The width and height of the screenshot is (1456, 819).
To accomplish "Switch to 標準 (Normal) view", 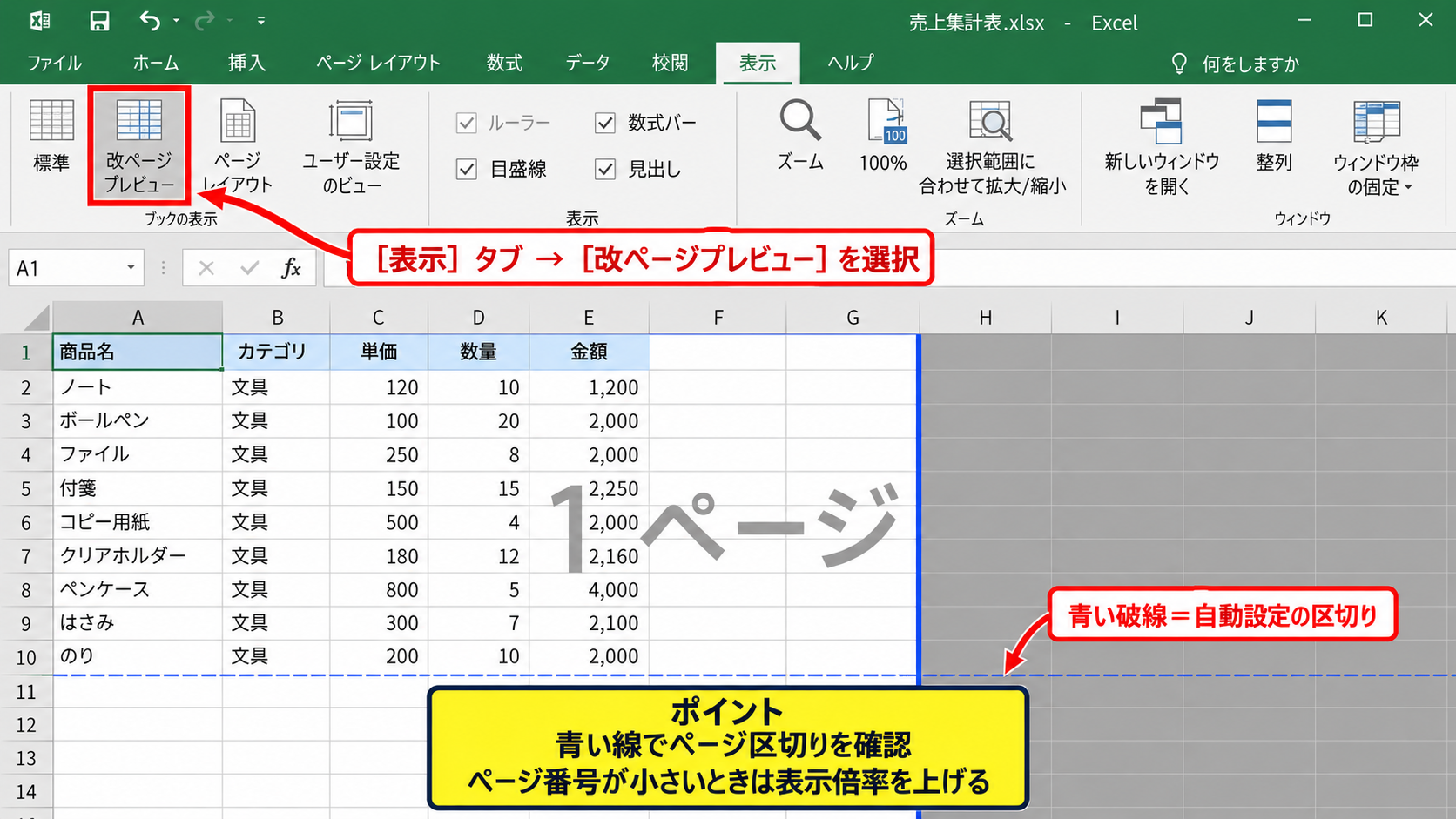I will point(51,138).
